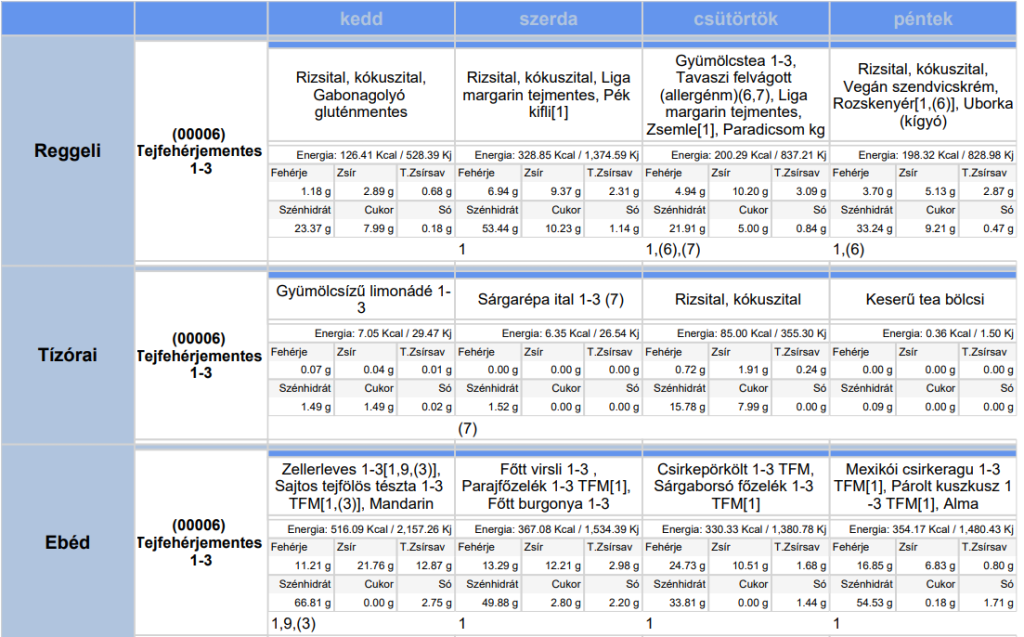Screen dimensions: 1024x637
Task: Click the Mexikói csirkeragu lunch entry
Action: [x=922, y=486]
